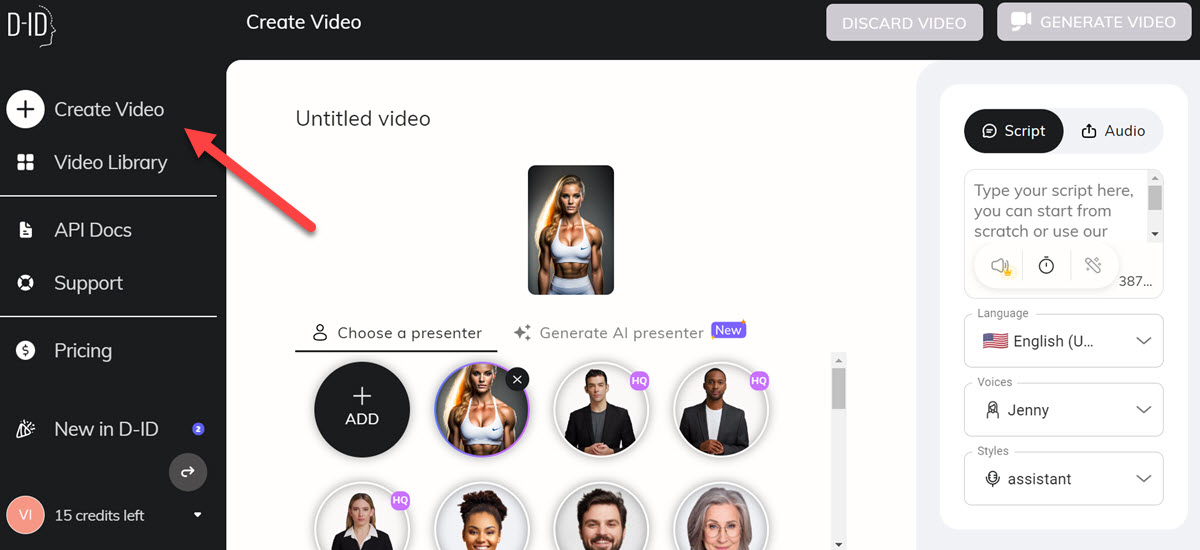Click the sparkle icon beside Generate AI presenter

click(522, 333)
